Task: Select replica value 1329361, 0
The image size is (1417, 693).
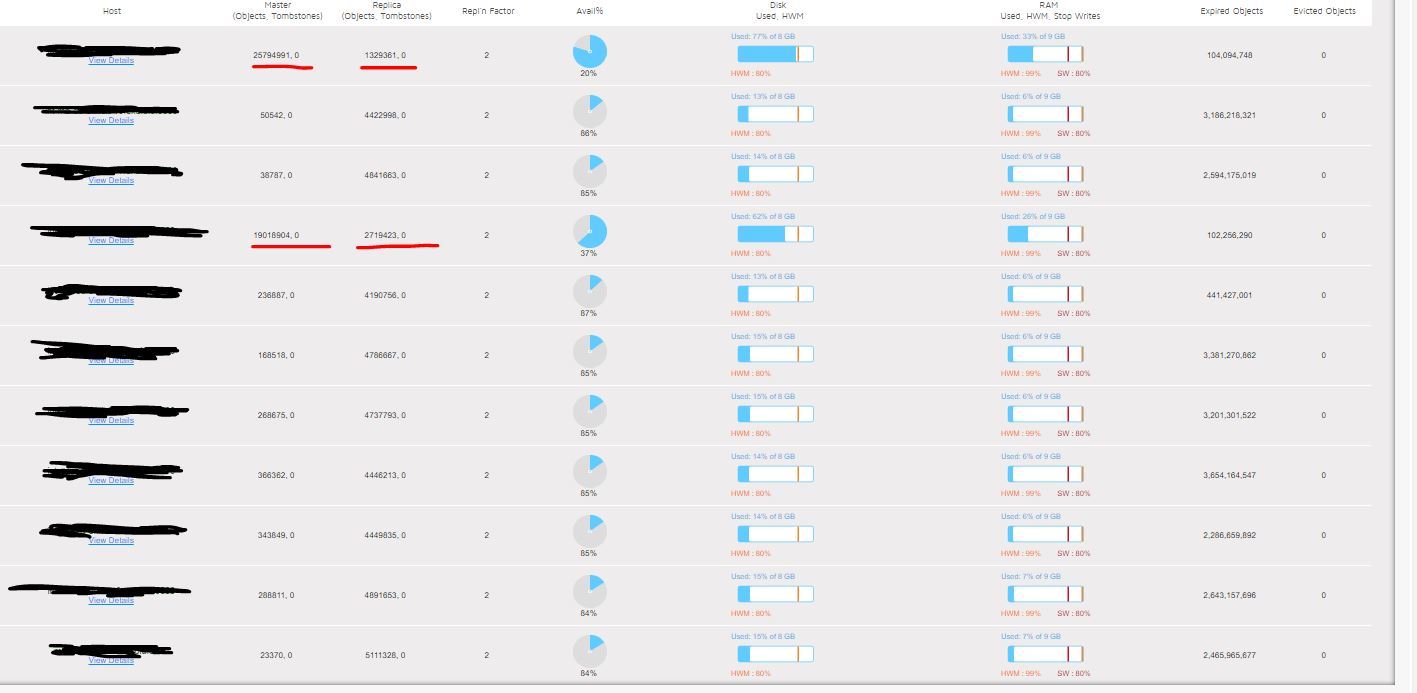Action: pyautogui.click(x=385, y=55)
